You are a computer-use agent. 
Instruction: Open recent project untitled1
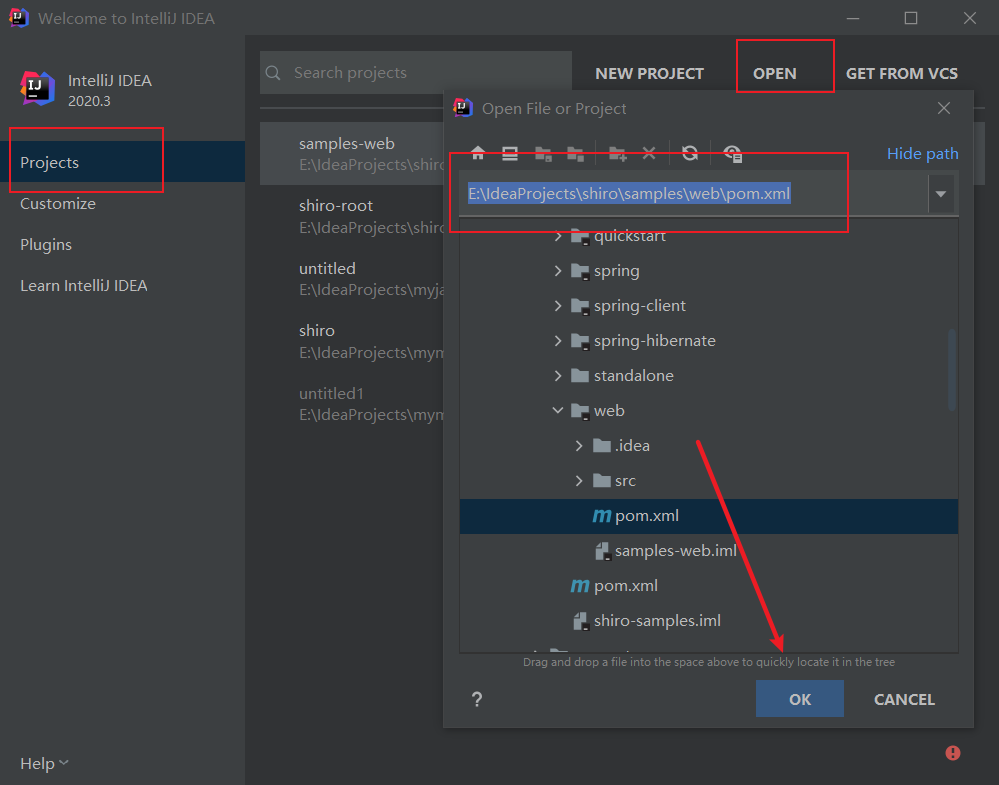(352, 404)
